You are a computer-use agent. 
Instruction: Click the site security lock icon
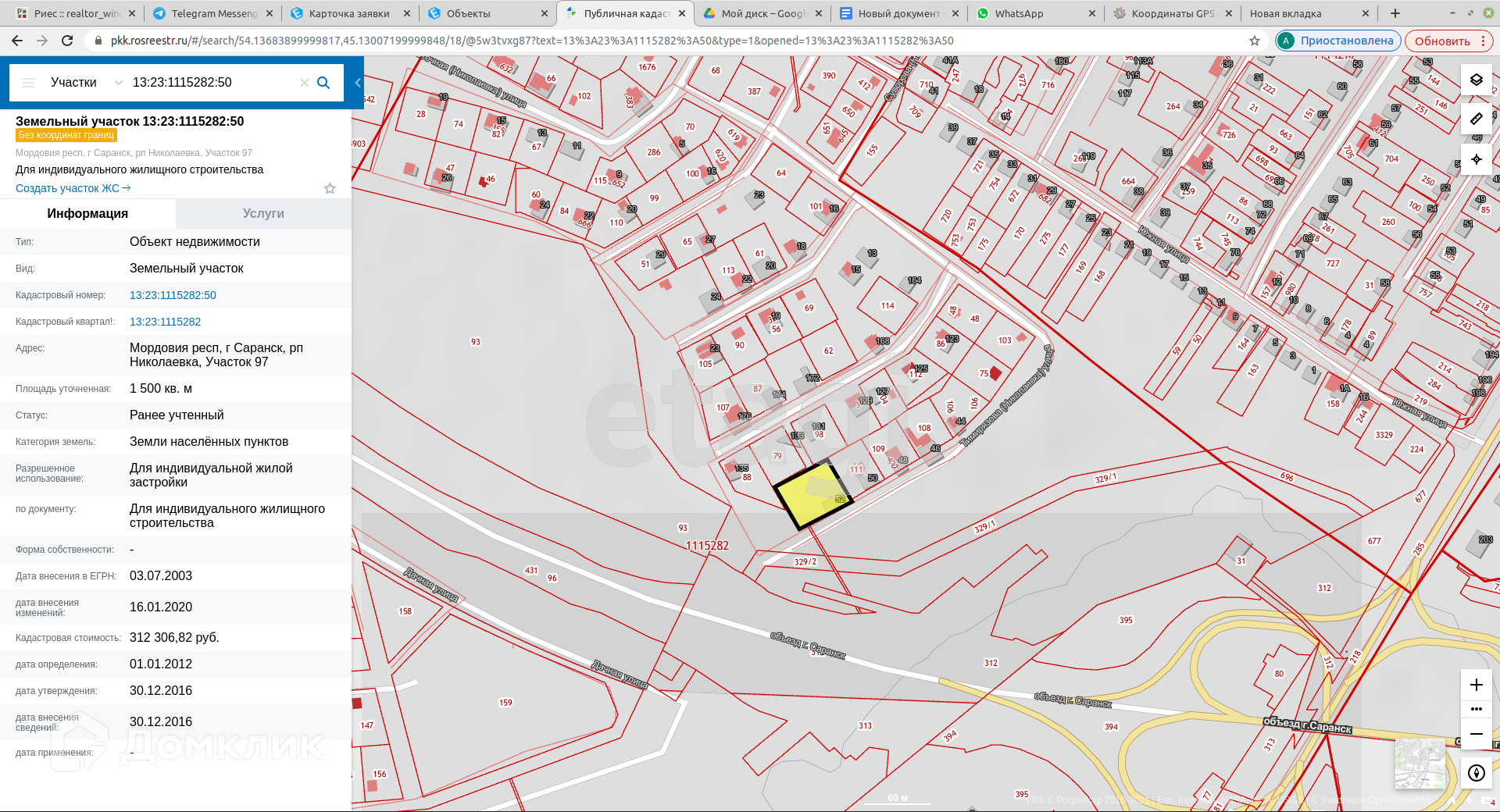(98, 41)
